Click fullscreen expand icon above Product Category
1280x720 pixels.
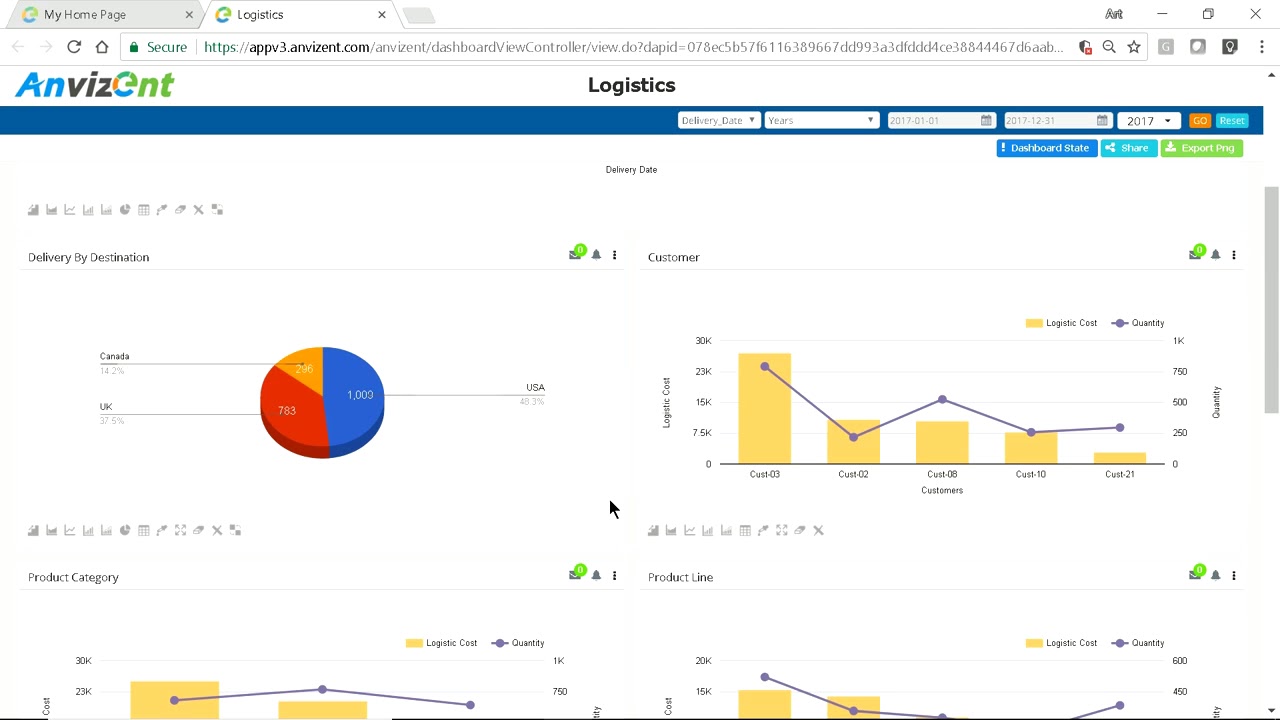pyautogui.click(x=180, y=530)
